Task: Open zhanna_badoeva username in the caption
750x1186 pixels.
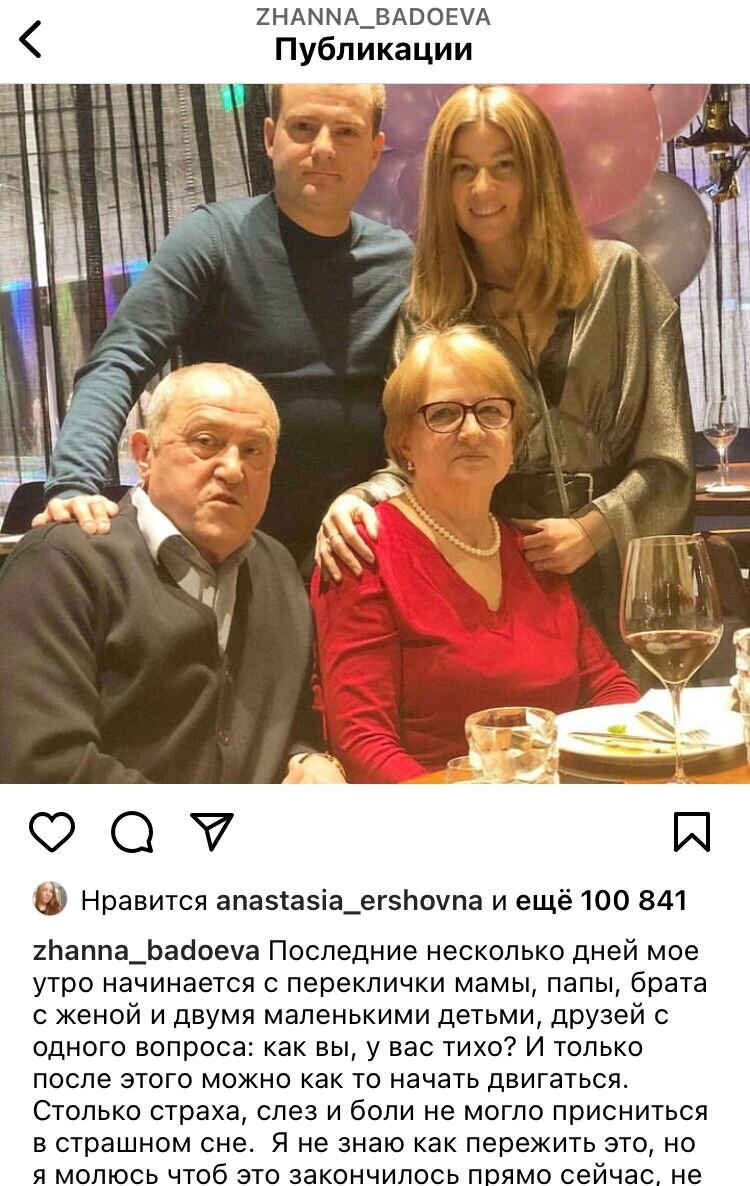Action: coord(147,951)
